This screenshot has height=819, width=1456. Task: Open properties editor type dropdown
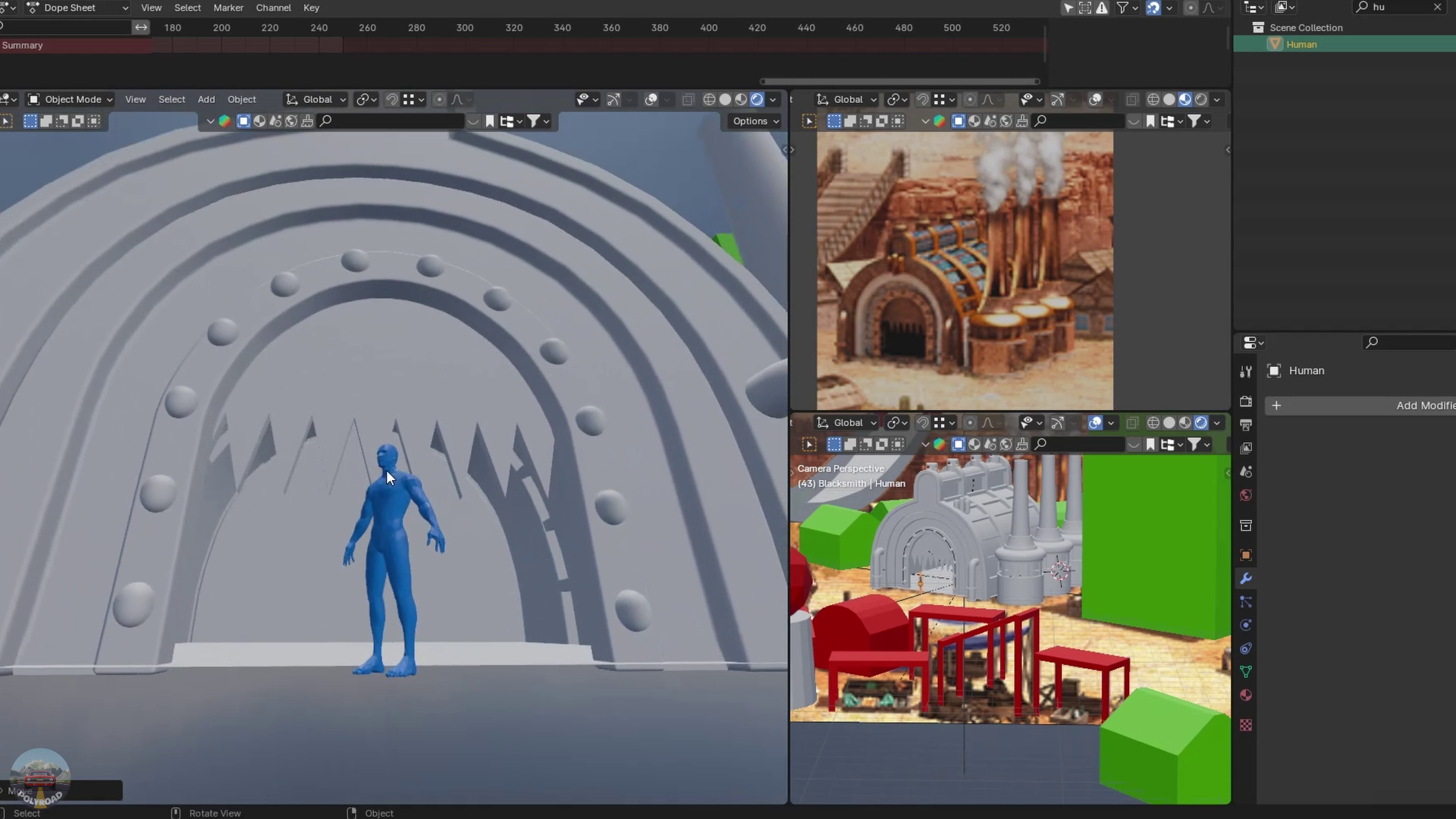point(1254,343)
